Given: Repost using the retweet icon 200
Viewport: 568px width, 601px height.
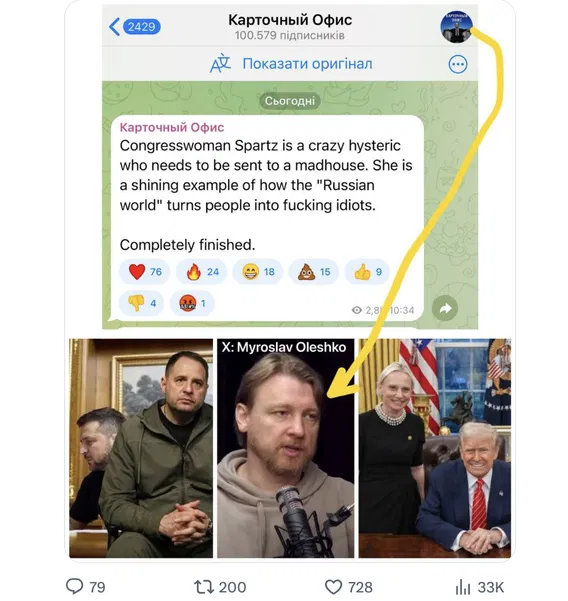Looking at the screenshot, I should [x=220, y=587].
